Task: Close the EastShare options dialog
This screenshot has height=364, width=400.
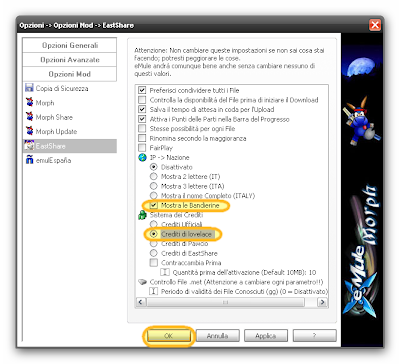Action: pyautogui.click(x=375, y=25)
